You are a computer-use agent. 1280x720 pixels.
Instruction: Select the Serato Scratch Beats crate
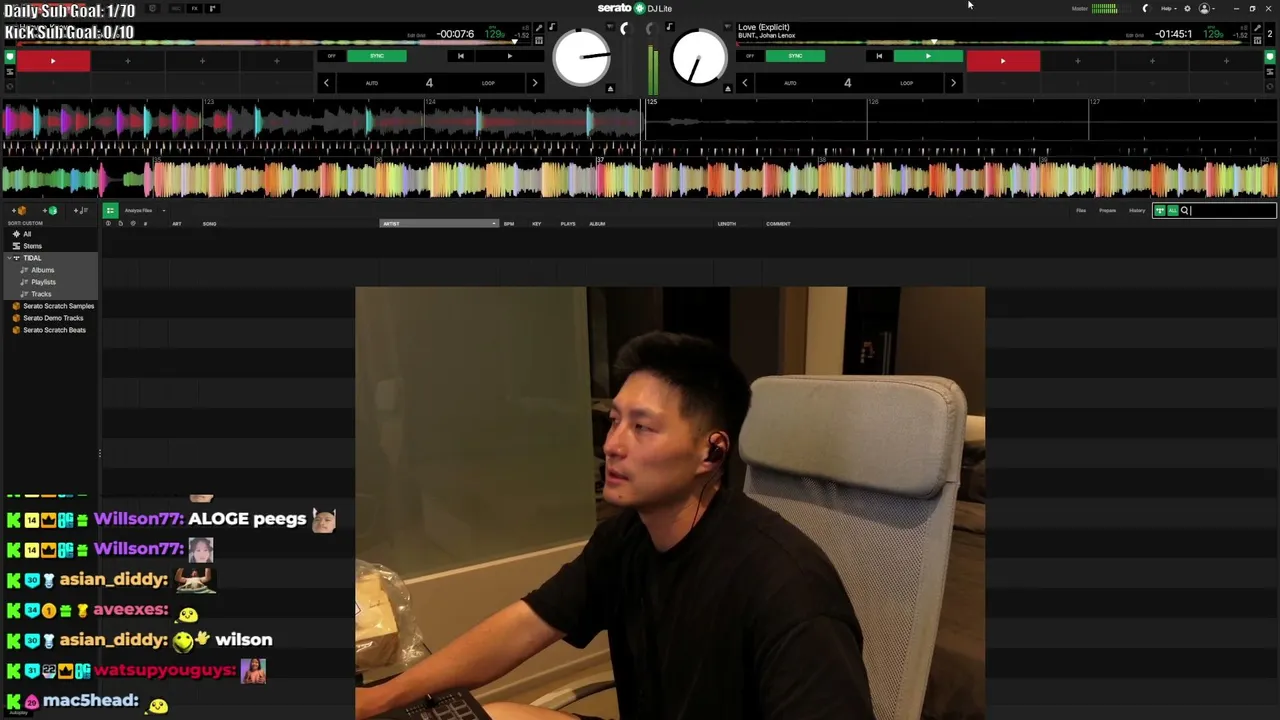[x=54, y=330]
